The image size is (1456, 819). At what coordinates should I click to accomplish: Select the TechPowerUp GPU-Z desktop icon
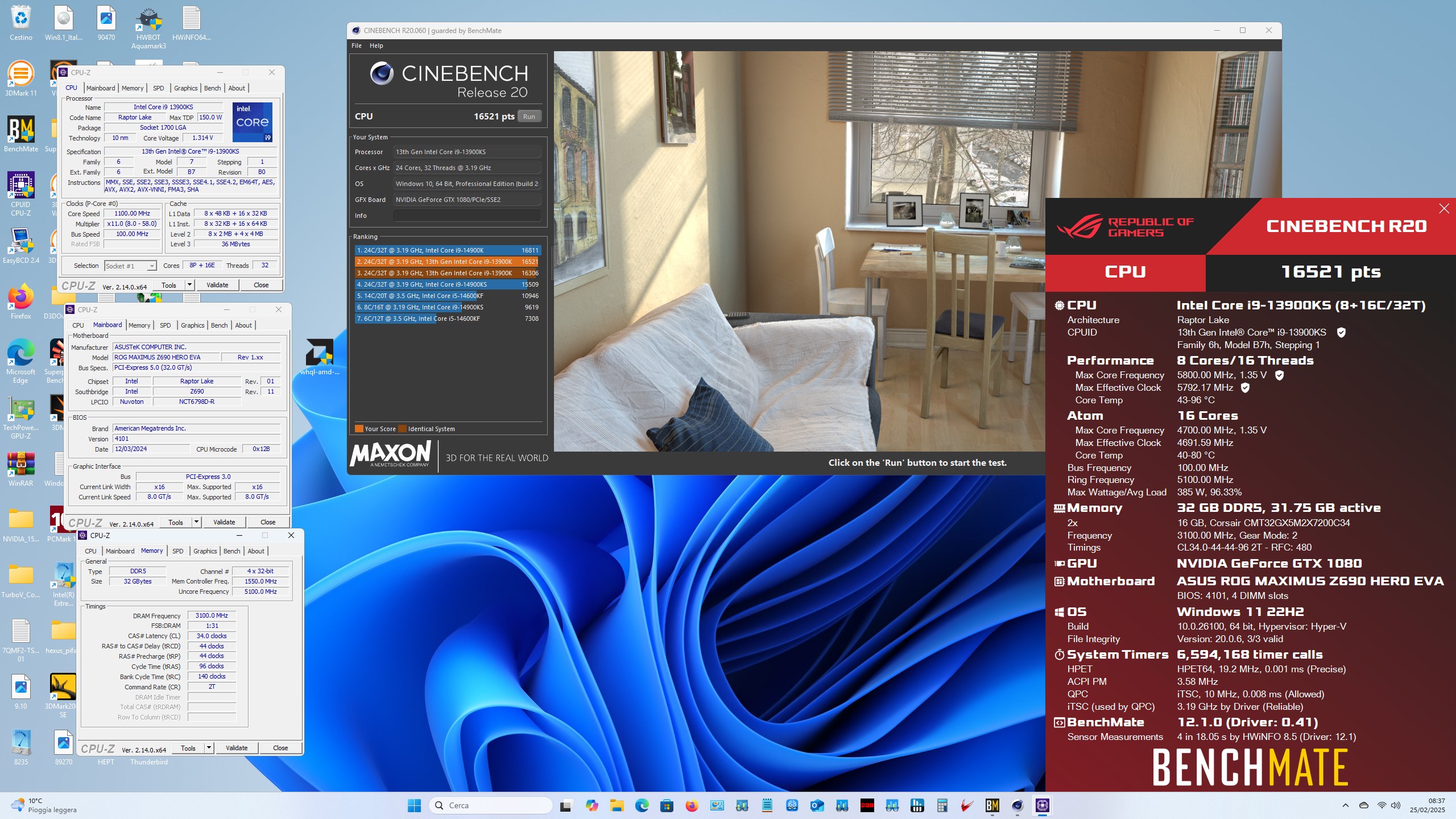21,418
